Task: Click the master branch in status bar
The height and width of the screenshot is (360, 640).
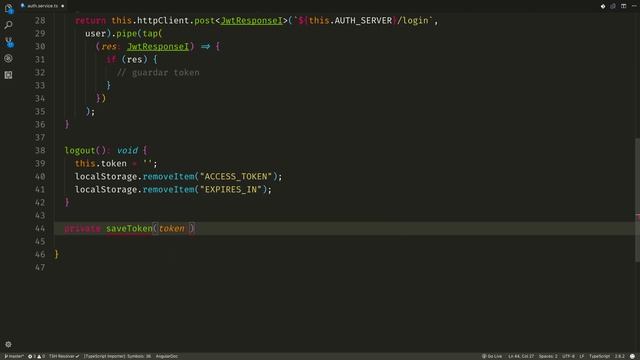Action: coord(14,356)
